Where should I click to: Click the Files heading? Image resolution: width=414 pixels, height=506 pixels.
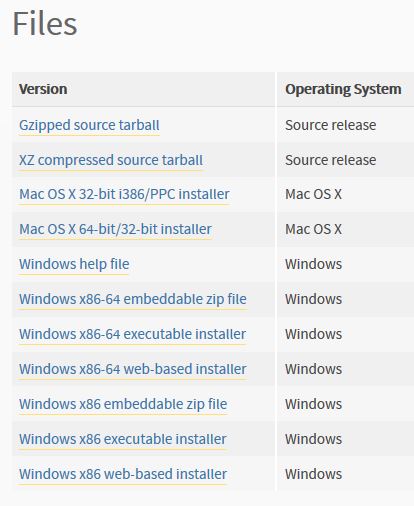point(45,23)
